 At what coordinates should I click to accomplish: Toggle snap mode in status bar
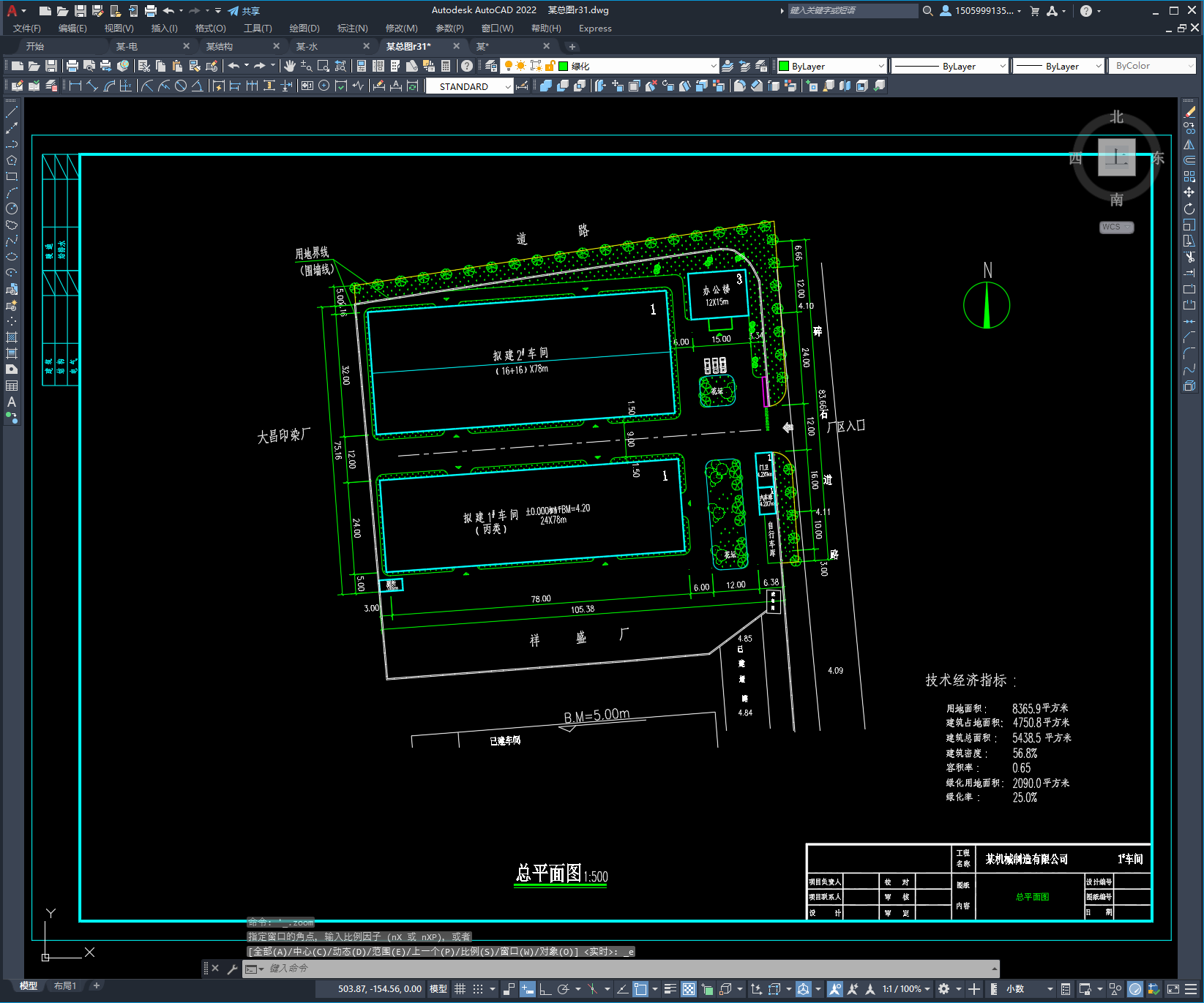pyautogui.click(x=478, y=989)
